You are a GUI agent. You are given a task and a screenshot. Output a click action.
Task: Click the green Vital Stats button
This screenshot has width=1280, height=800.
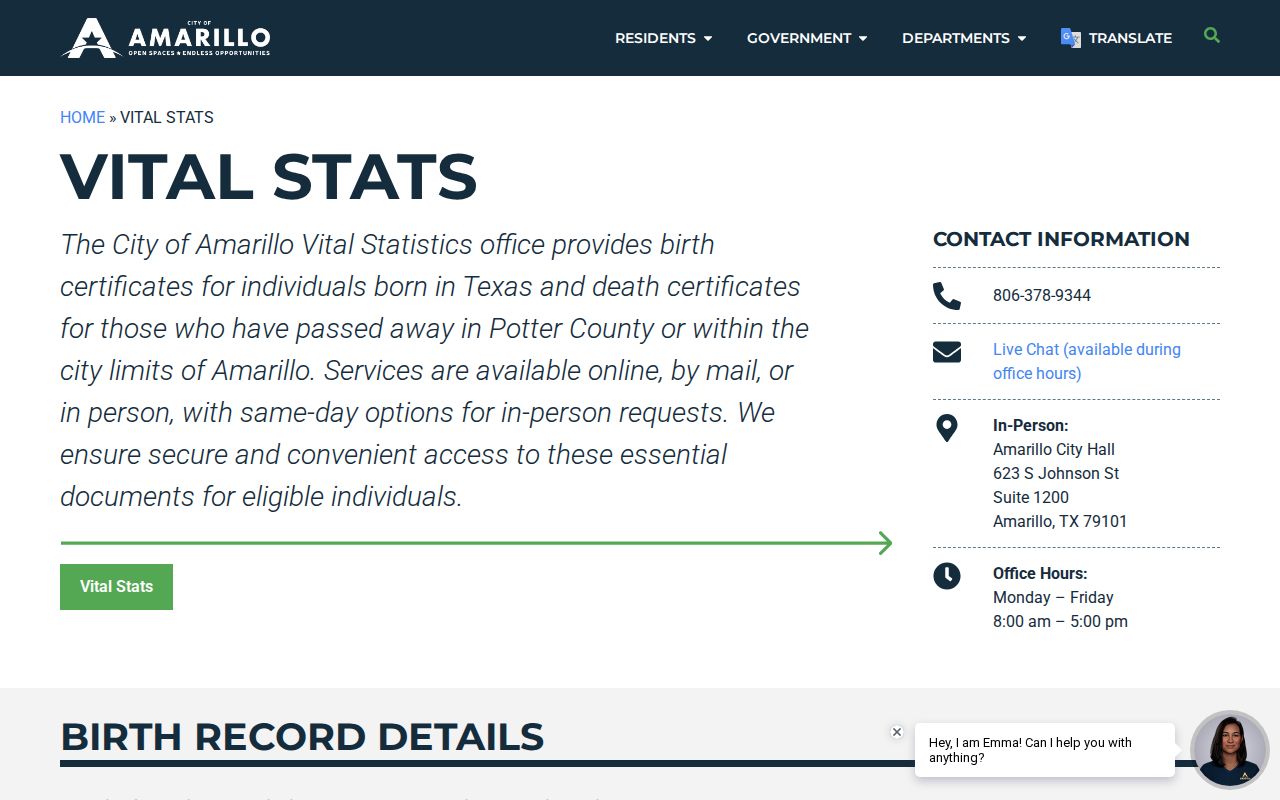[116, 587]
